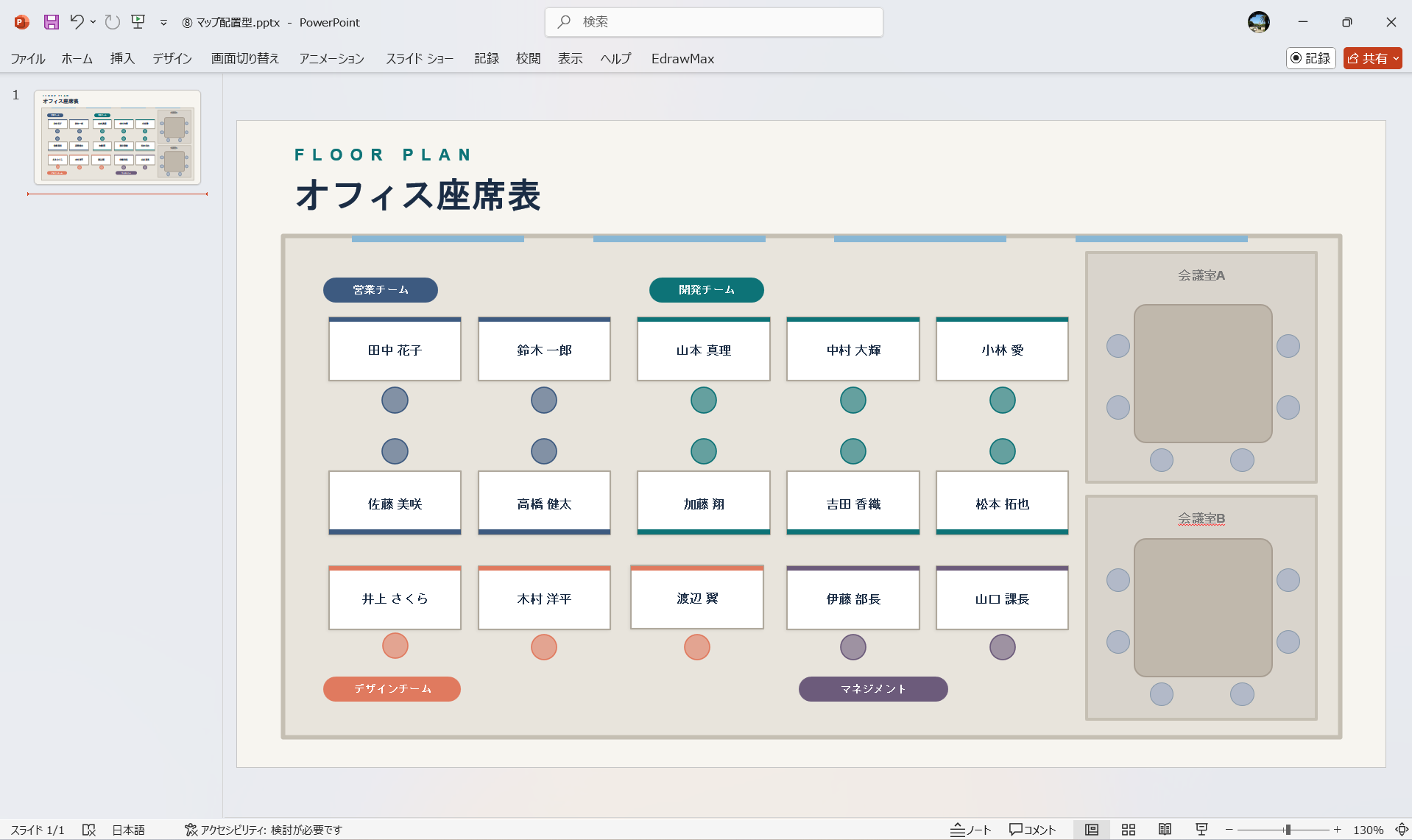The width and height of the screenshot is (1412, 840).
Task: Toggle the comments pane
Action: (1032, 829)
